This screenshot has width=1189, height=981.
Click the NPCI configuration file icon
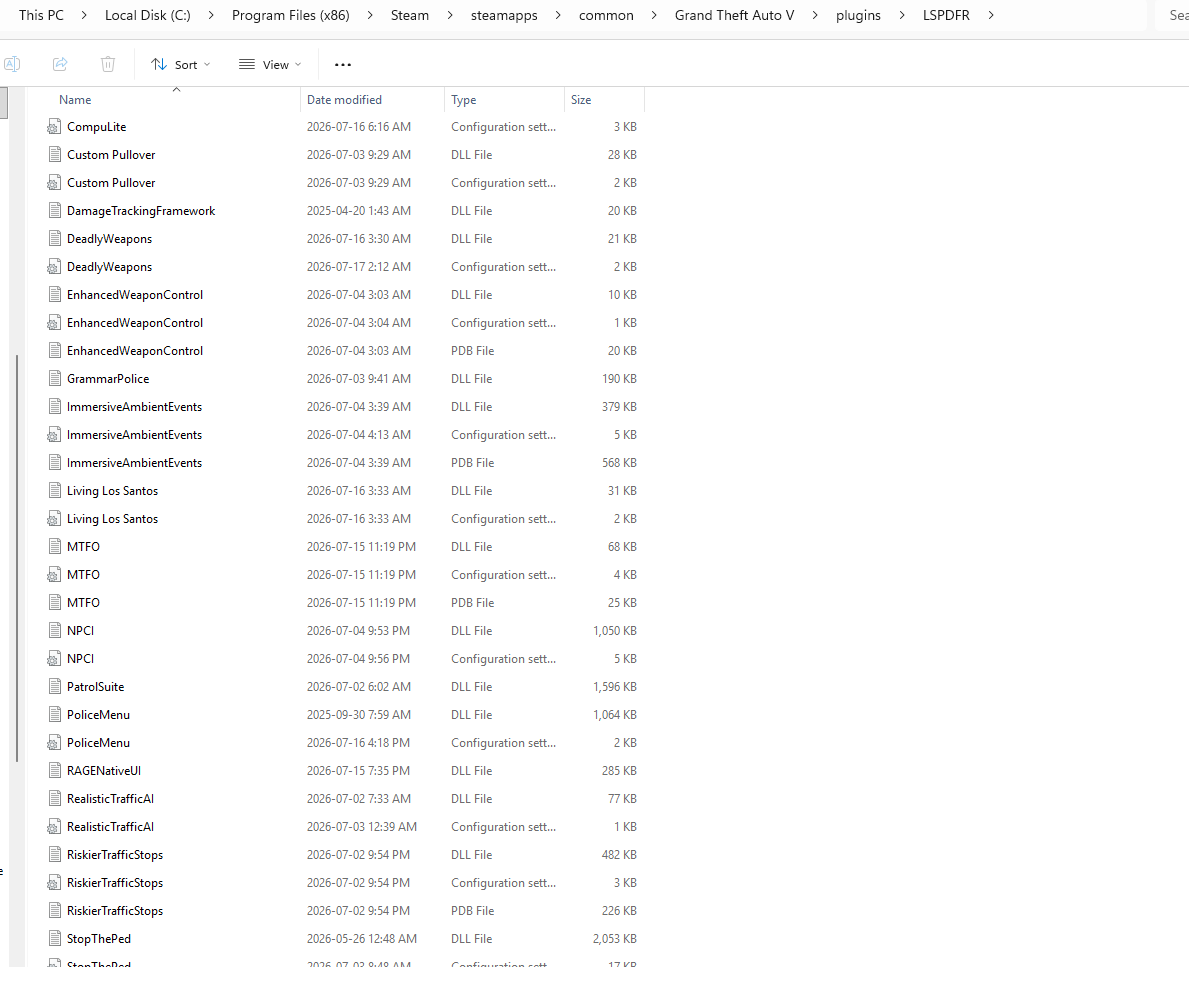coord(54,659)
